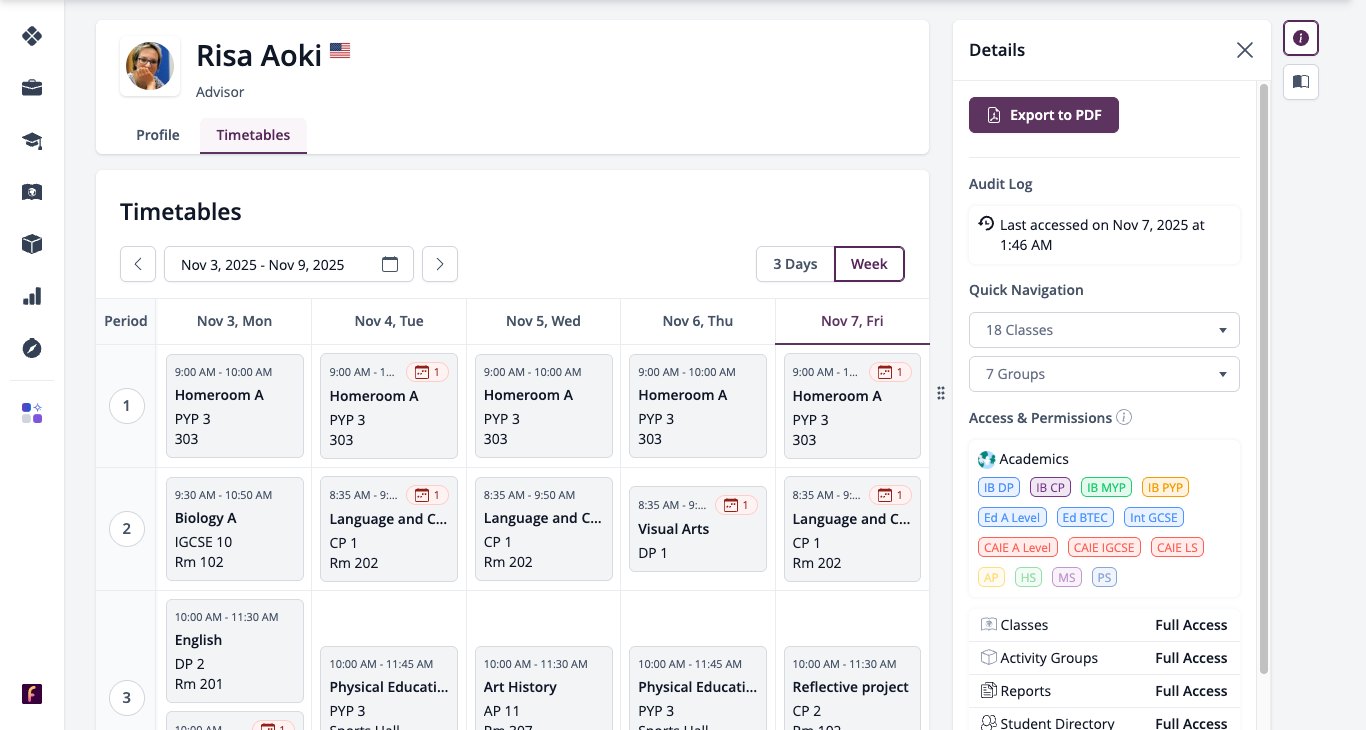Go to the next week with the arrow
This screenshot has width=1366, height=730.
click(x=440, y=264)
